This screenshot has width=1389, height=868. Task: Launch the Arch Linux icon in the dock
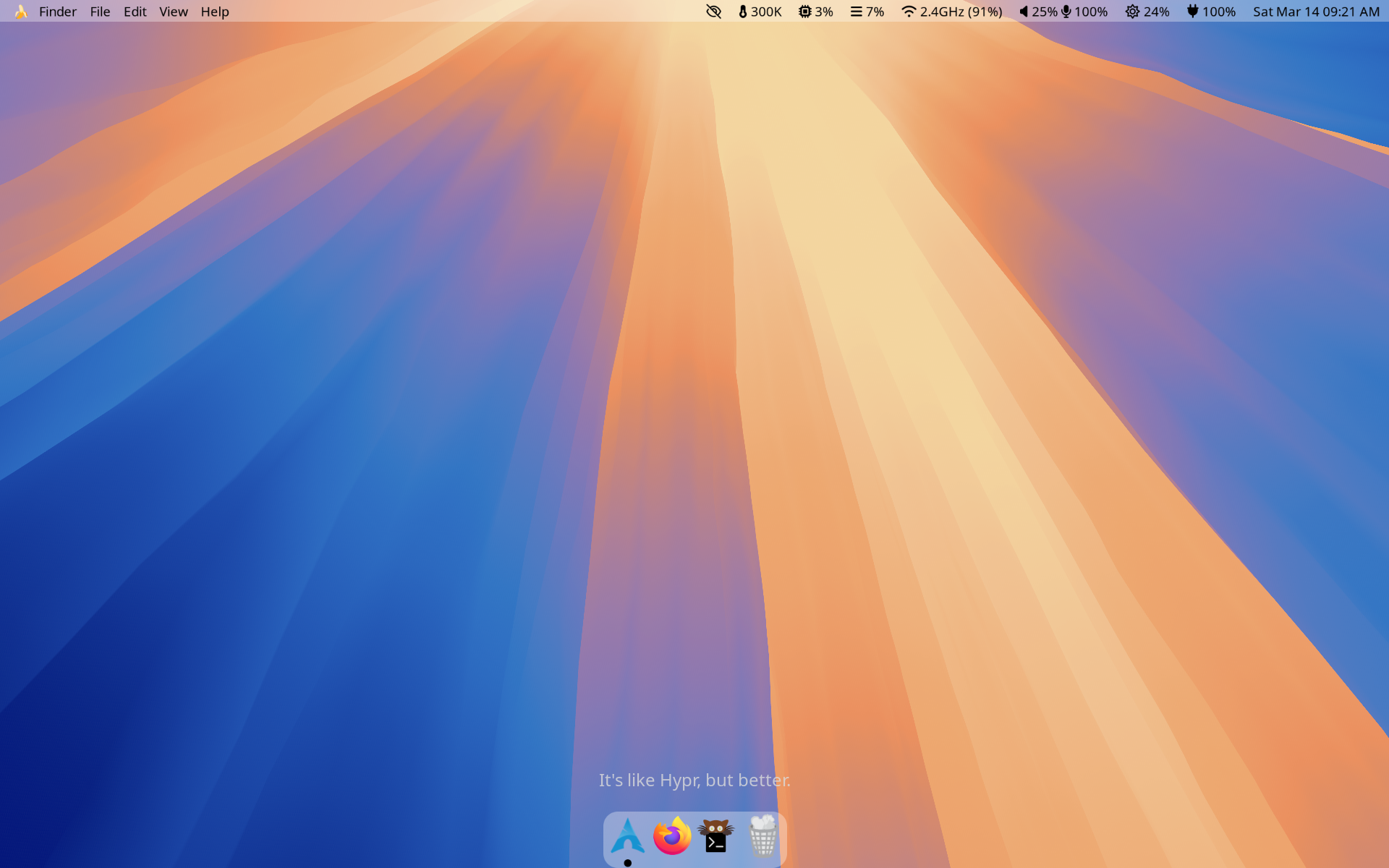(627, 836)
